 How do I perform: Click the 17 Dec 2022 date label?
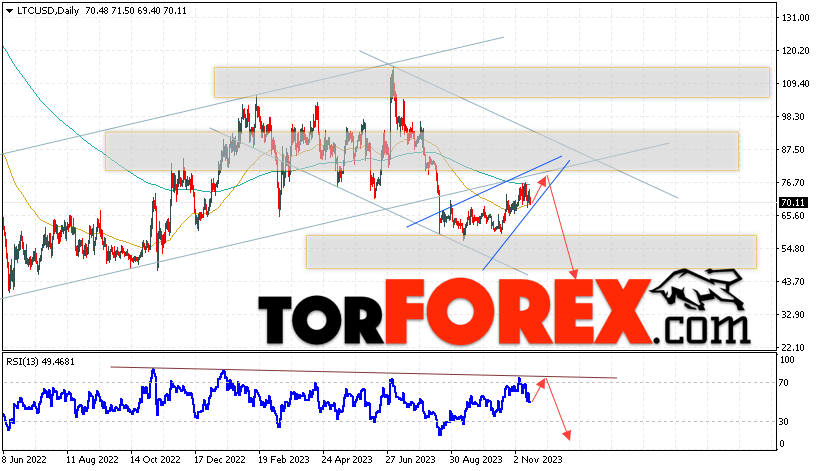point(220,460)
